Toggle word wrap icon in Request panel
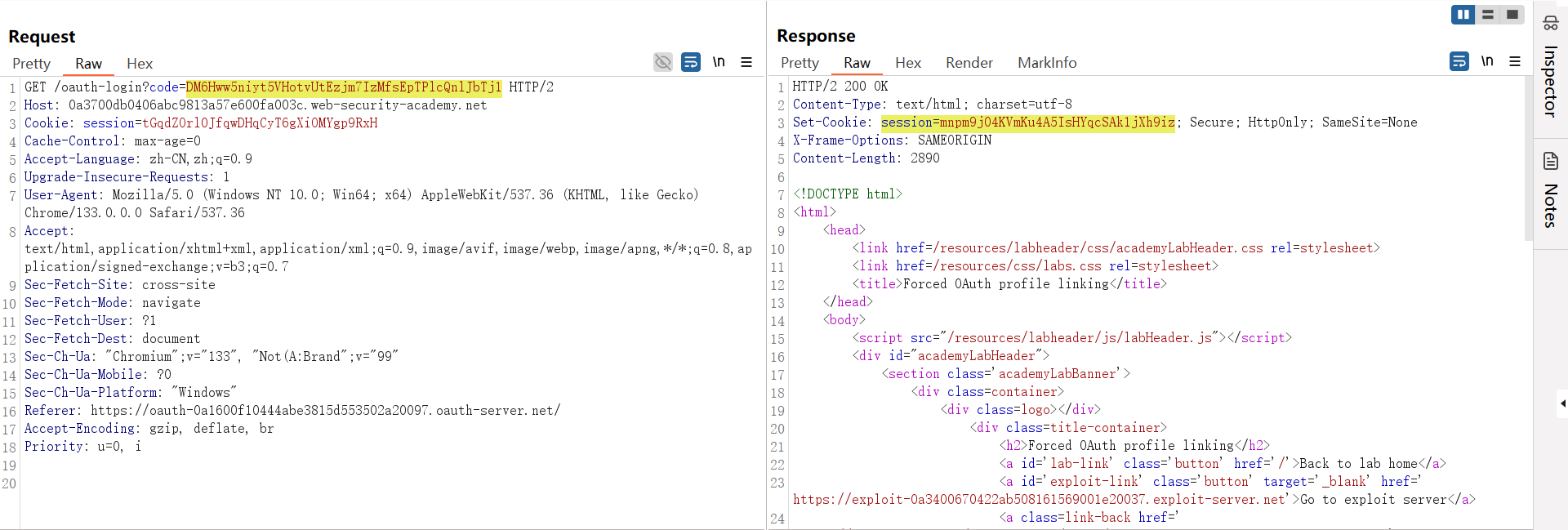Image resolution: width=1568 pixels, height=530 pixels. tap(691, 62)
